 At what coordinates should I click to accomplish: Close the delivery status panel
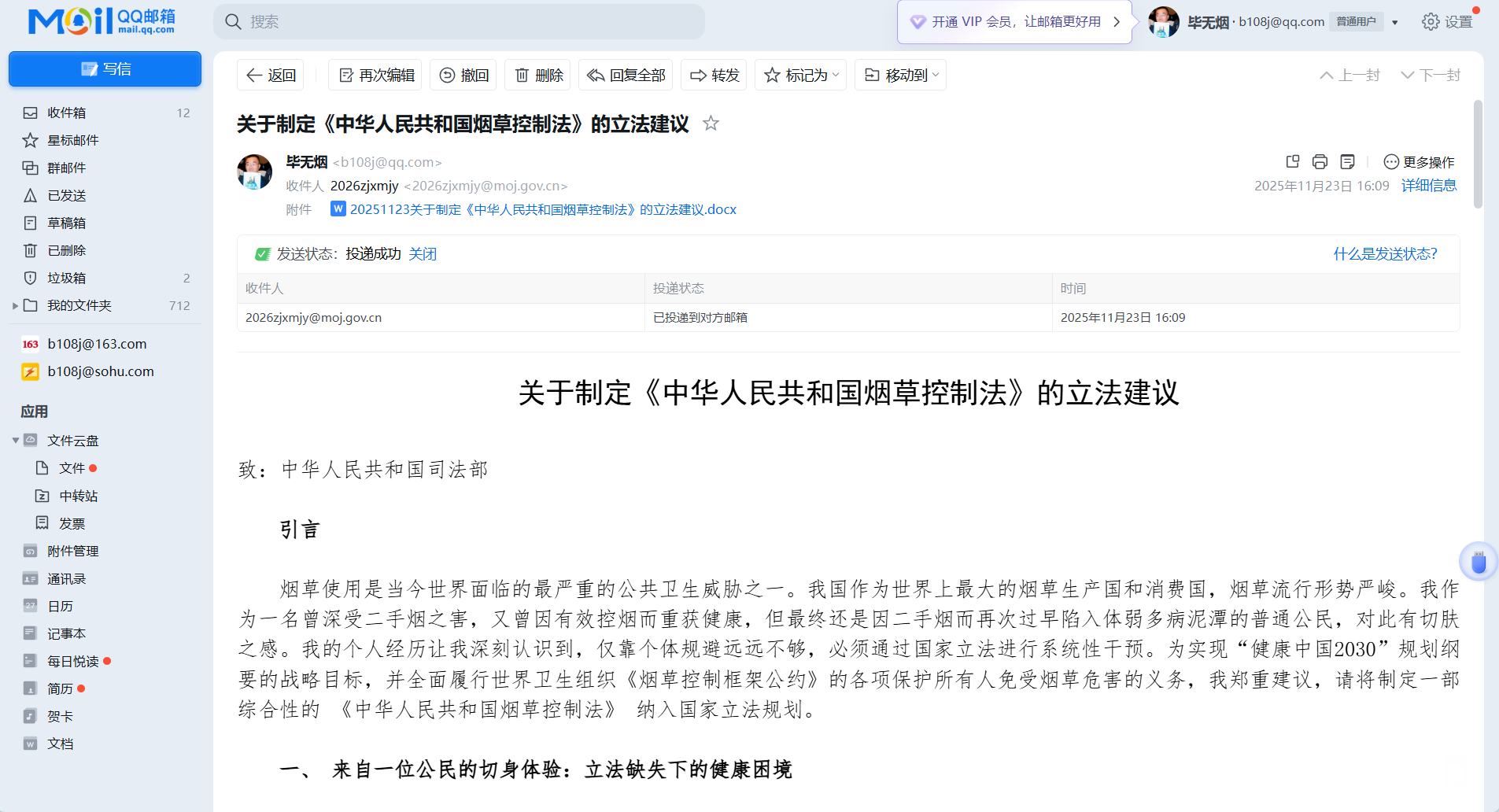[x=423, y=254]
